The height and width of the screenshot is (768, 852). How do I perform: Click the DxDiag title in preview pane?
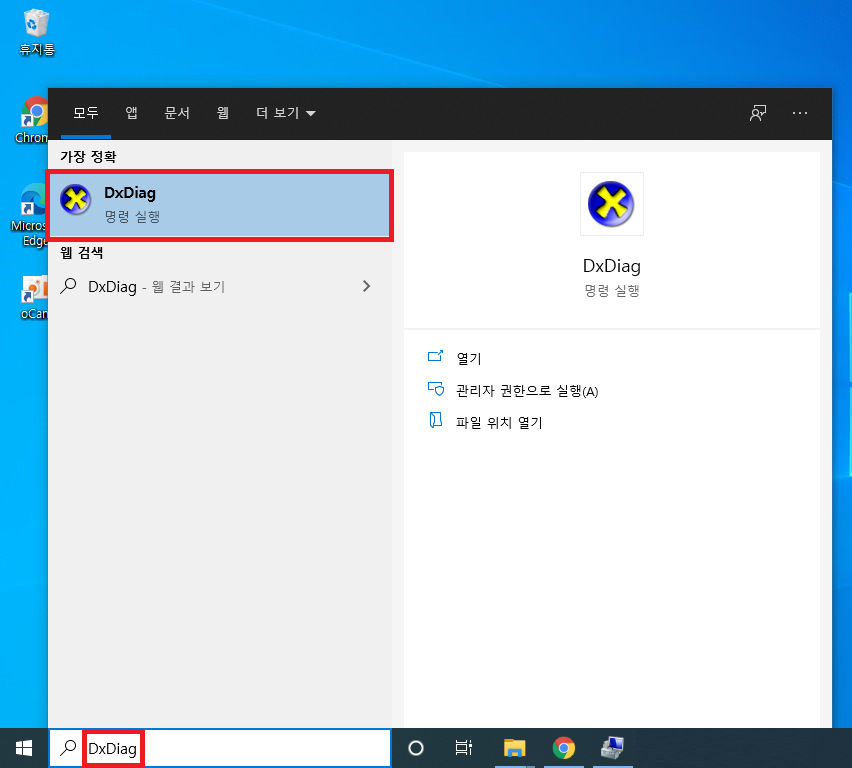pyautogui.click(x=612, y=266)
